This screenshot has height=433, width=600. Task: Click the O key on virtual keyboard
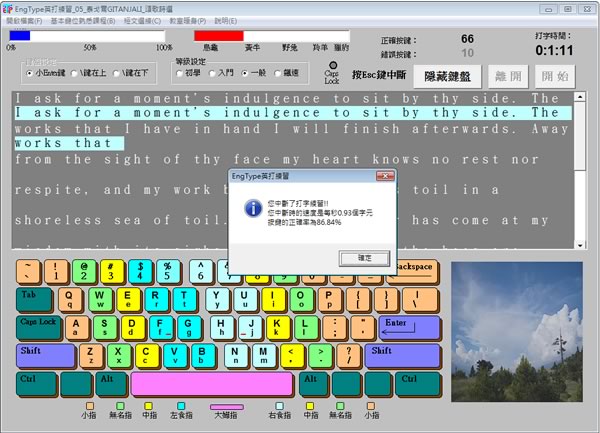click(301, 300)
